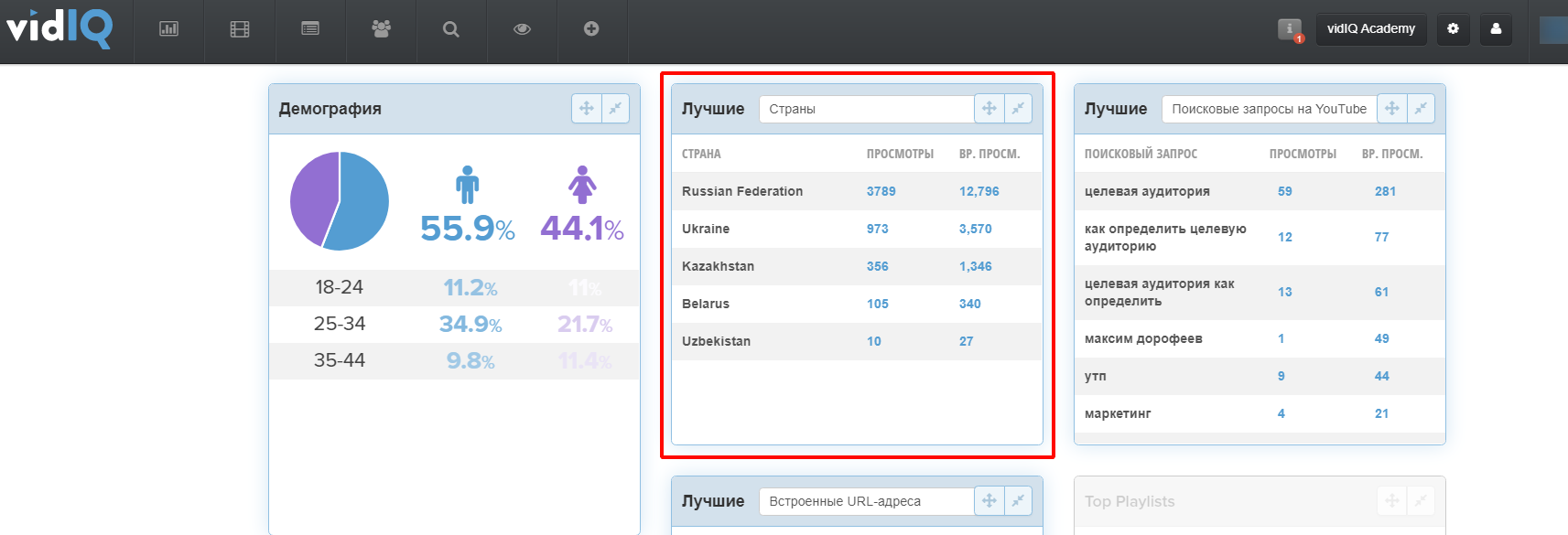This screenshot has height=535, width=1568.
Task: Click the demographics pie chart
Action: 340,201
